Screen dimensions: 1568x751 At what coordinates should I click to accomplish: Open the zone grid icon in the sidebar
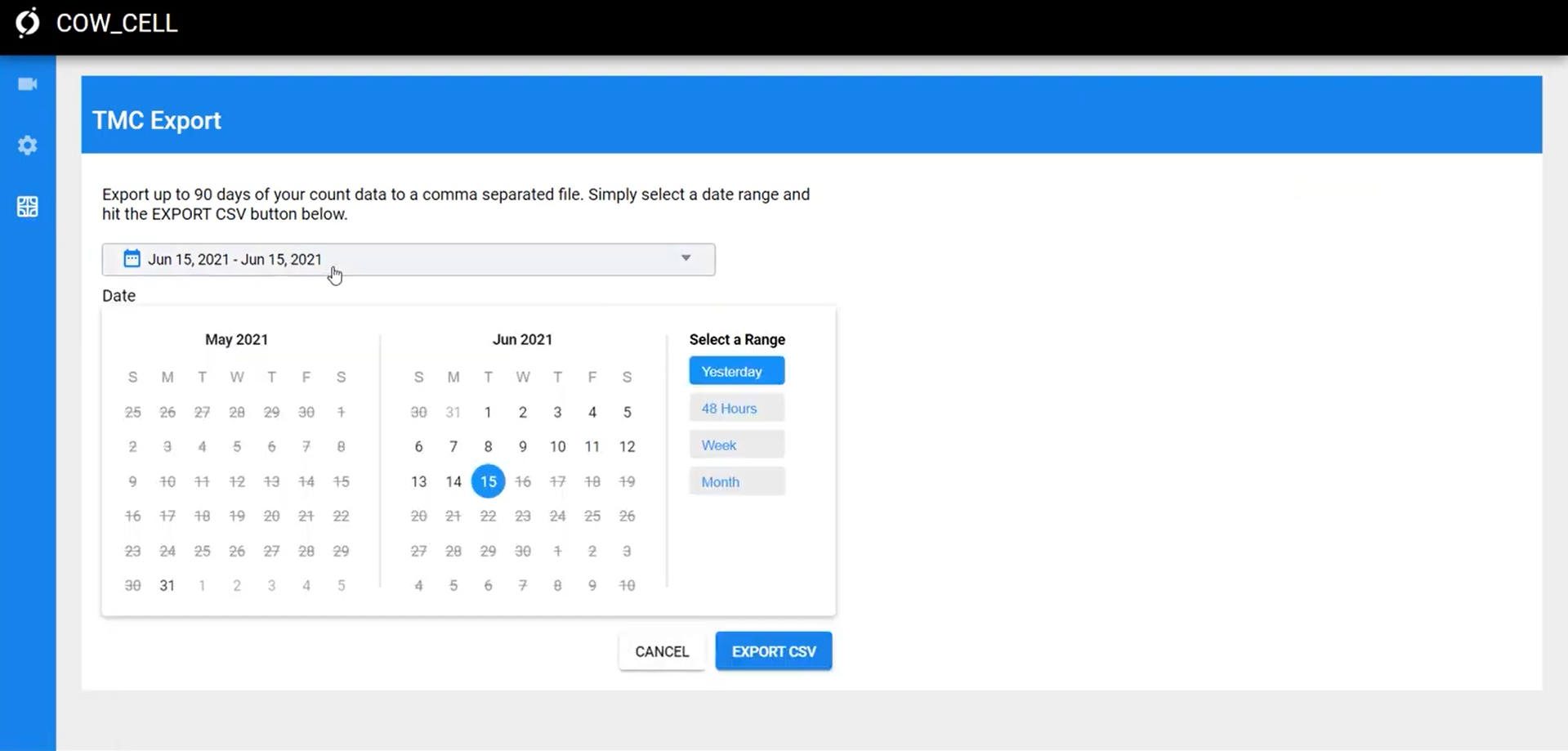(28, 207)
